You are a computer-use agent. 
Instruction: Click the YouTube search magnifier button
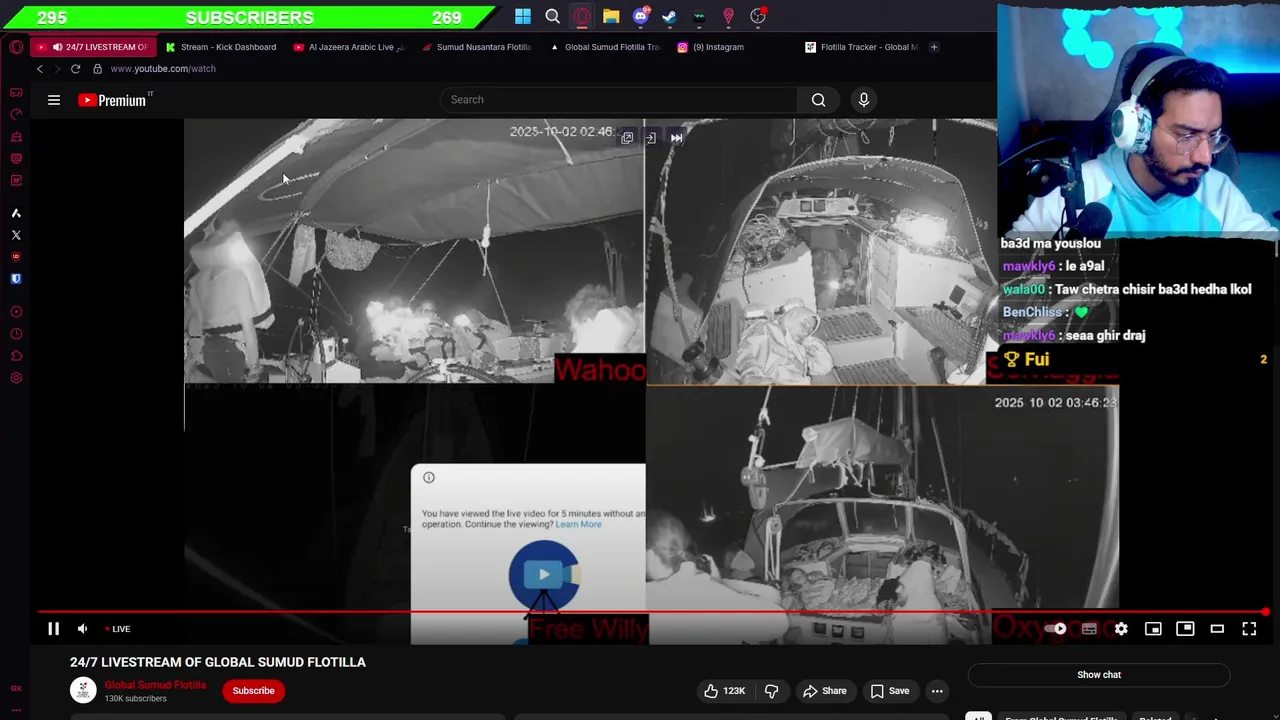[818, 100]
